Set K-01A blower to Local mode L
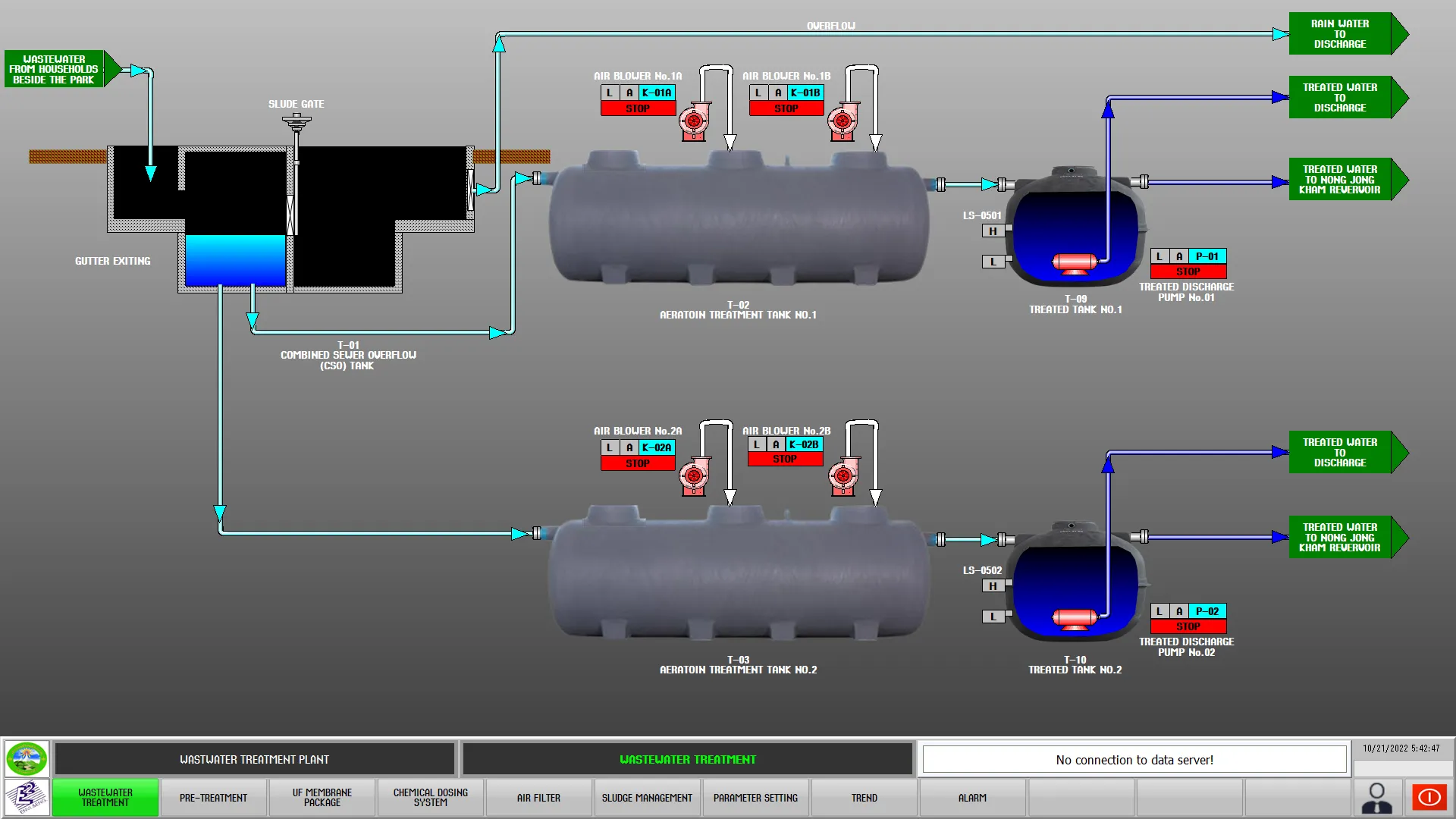Screen dimensions: 1456x819 click(610, 93)
